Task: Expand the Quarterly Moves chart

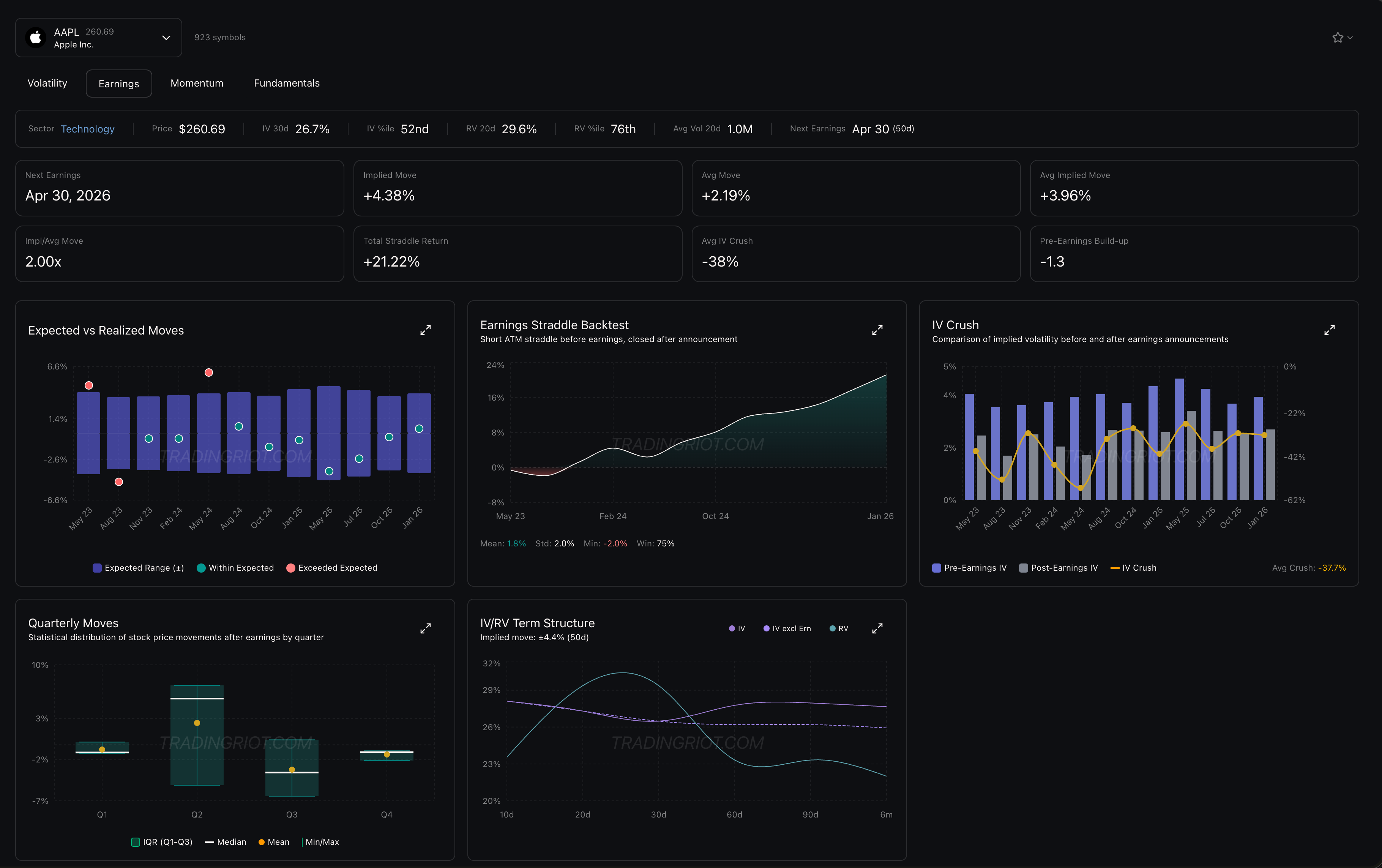Action: point(425,629)
